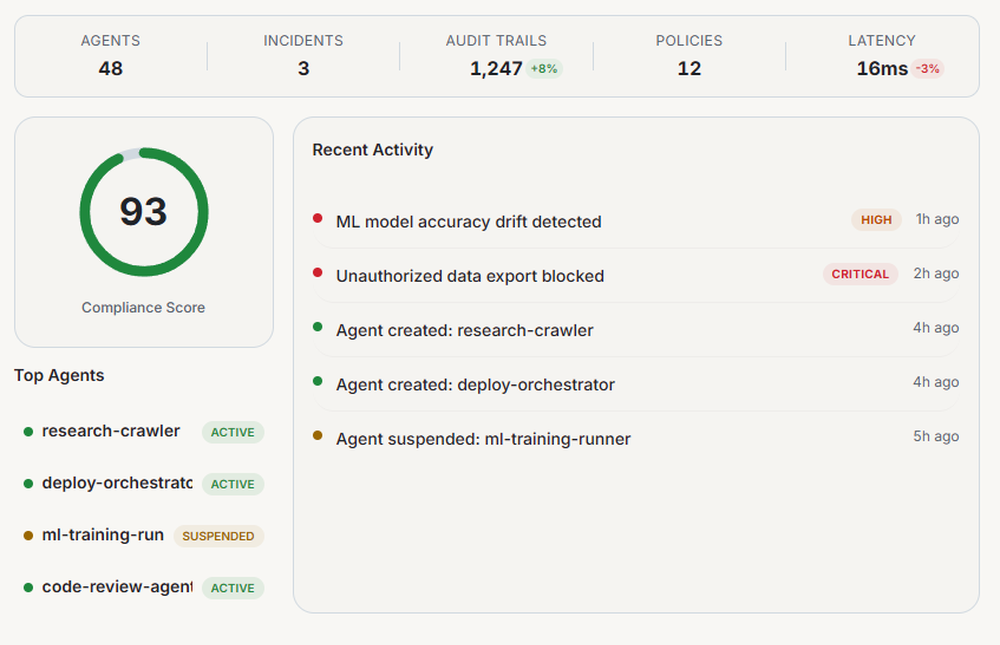Image resolution: width=1000 pixels, height=645 pixels.
Task: Open 'Agent suspended: ml-training-runner' activity
Action: pos(636,438)
